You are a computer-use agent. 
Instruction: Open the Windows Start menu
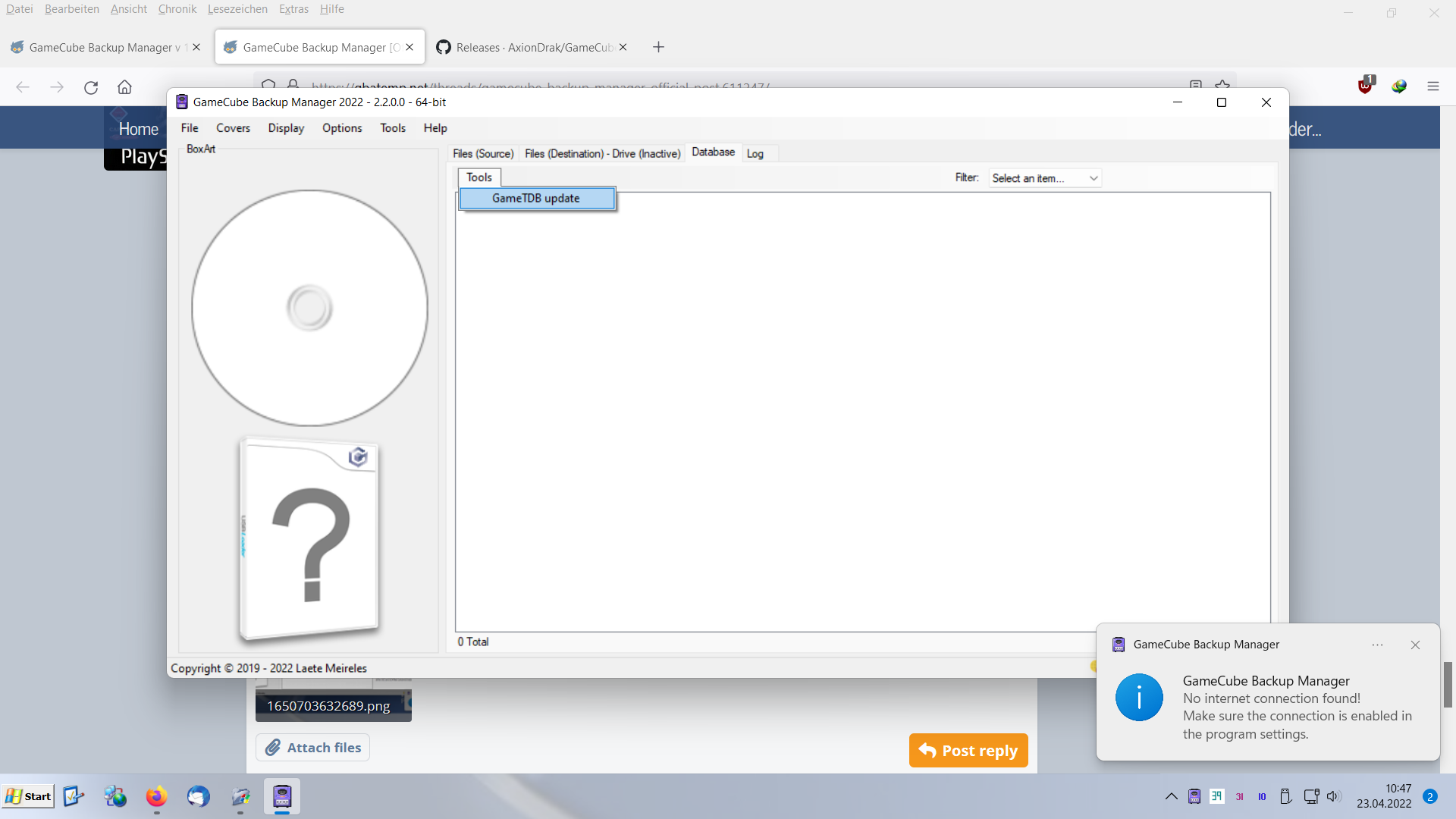tap(28, 796)
